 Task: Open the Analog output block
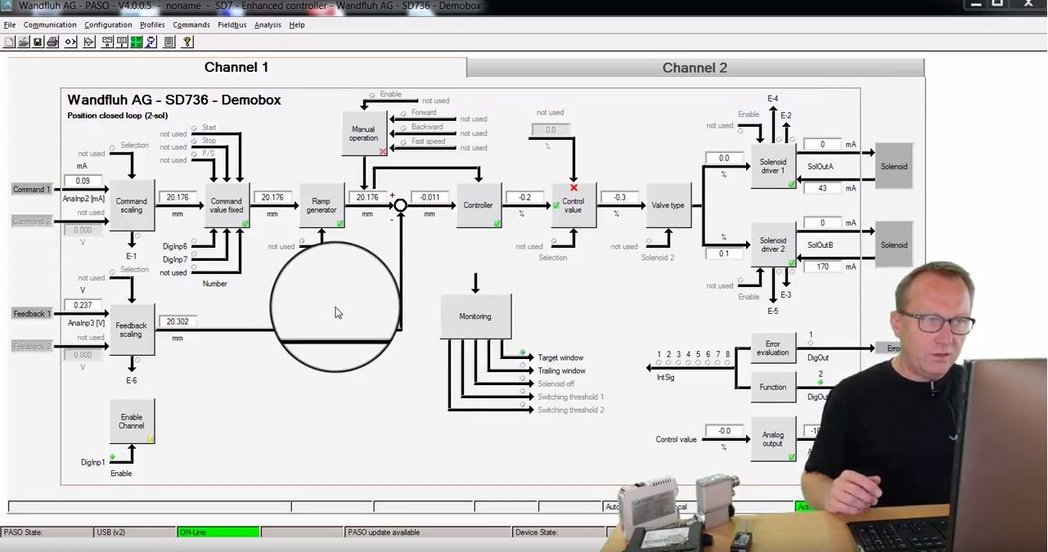pos(773,439)
